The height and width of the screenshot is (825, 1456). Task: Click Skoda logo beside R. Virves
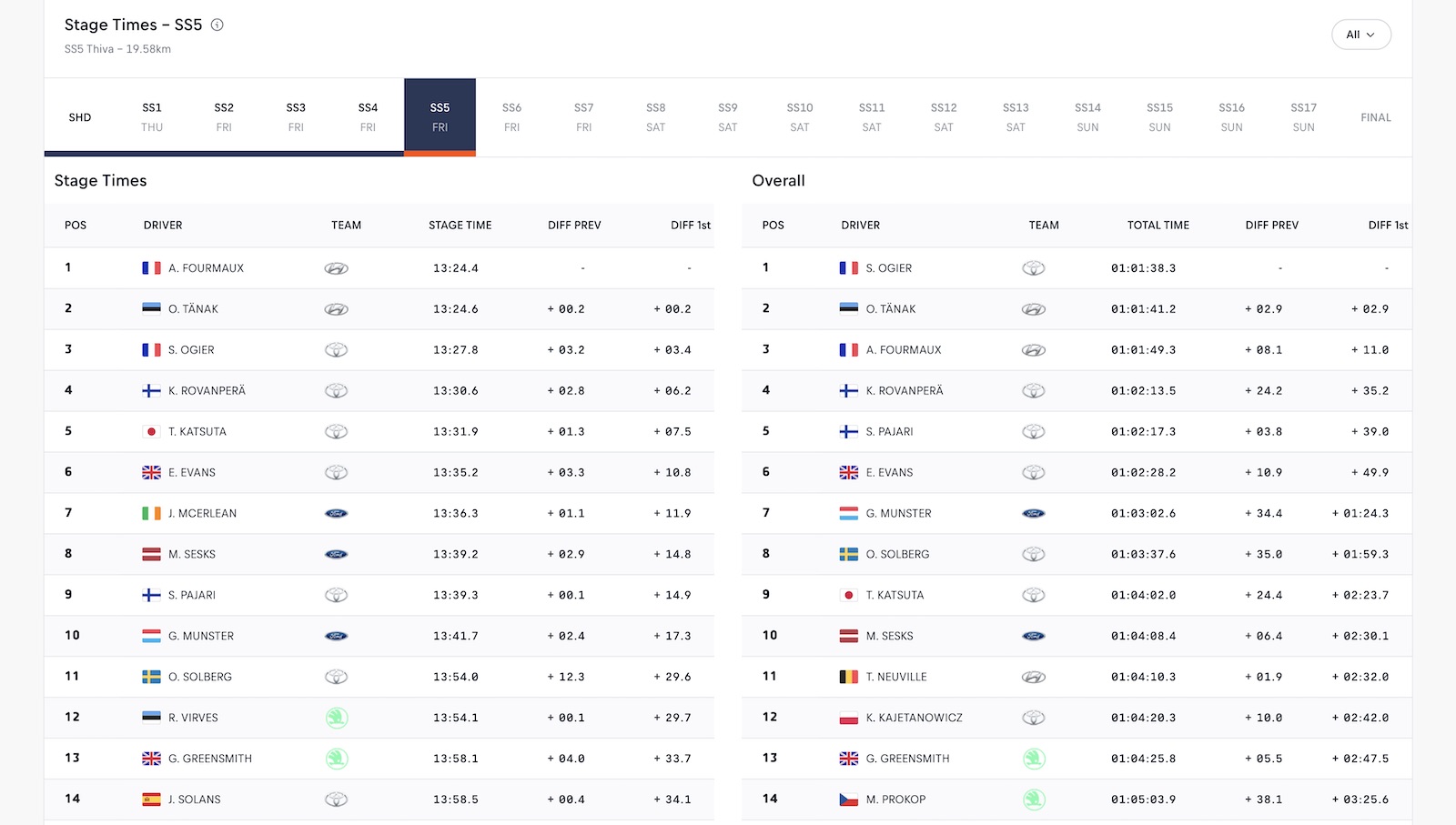(x=337, y=718)
